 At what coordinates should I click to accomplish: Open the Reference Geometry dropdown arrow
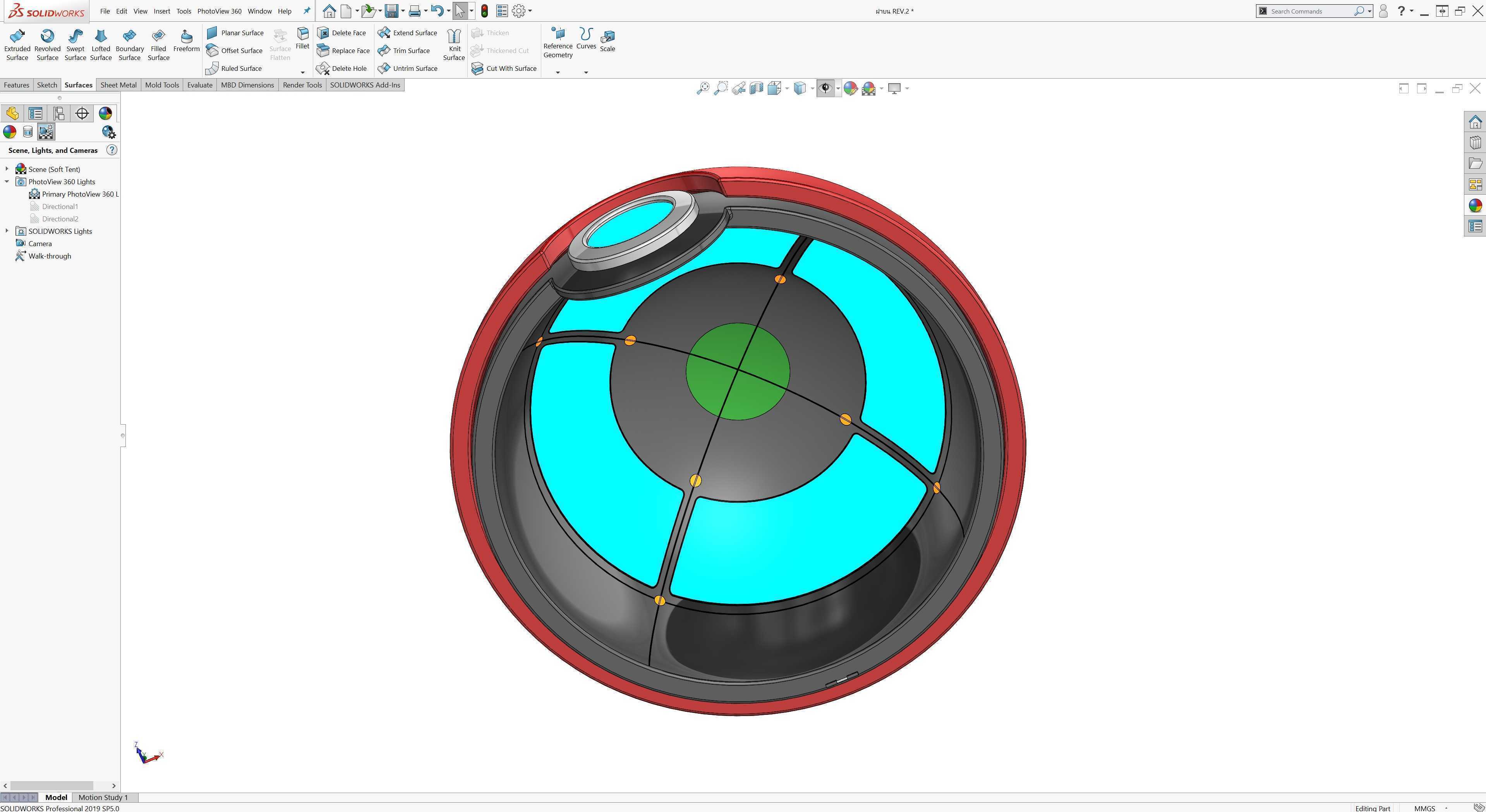(558, 73)
